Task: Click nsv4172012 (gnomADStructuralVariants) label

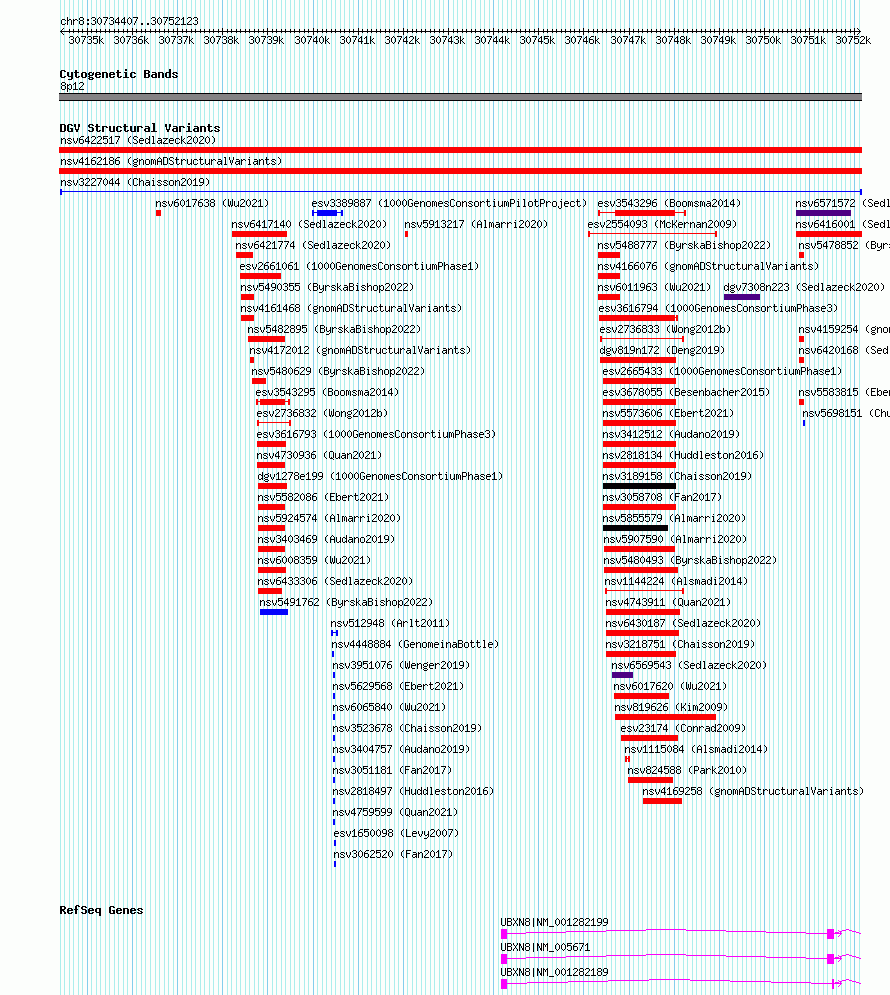Action: (360, 350)
